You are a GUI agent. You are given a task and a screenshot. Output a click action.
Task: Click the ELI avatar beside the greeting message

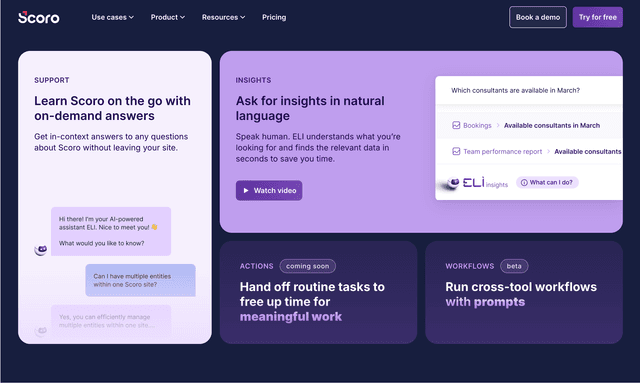(40, 249)
